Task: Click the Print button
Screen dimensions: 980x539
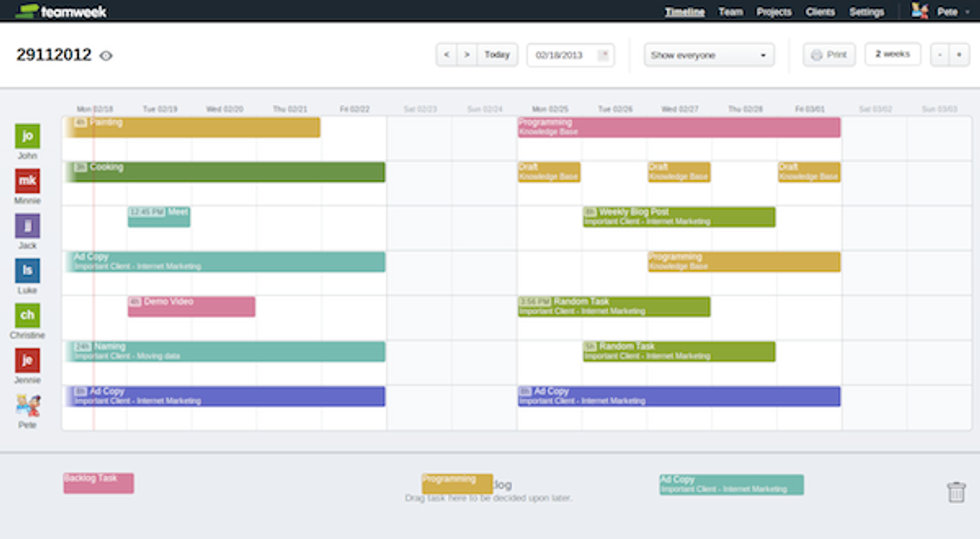Action: coord(829,55)
